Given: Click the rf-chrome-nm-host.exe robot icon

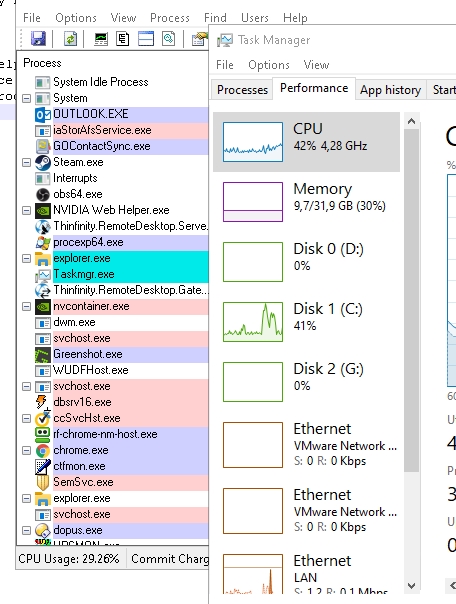Looking at the screenshot, I should click(43, 435).
